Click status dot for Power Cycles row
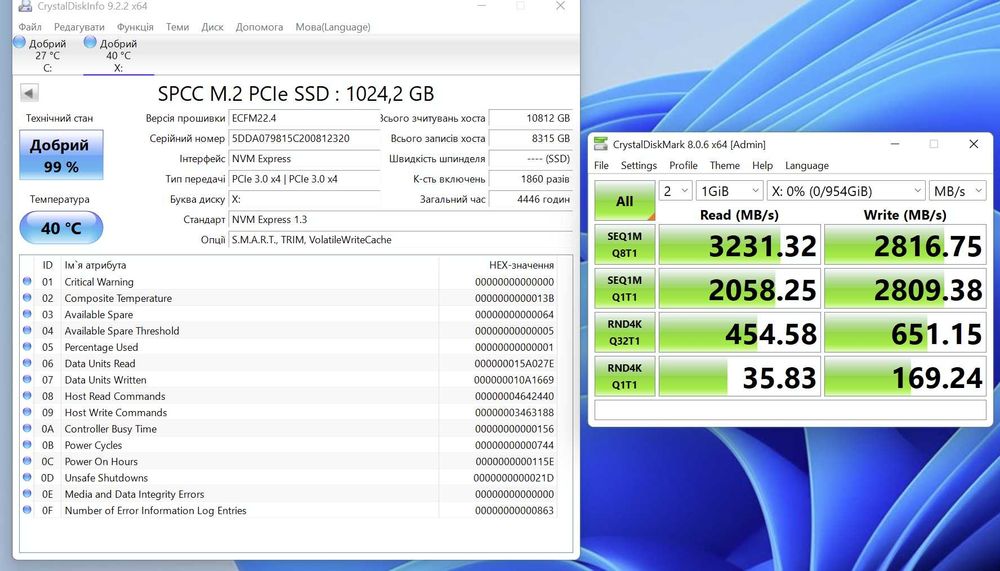 point(27,444)
